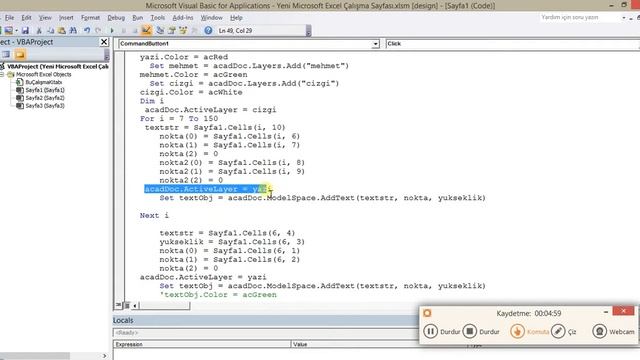Viewport: 640px width, 360px height.
Task: Click the Project pane horizontal scrollbar
Action: (x=35, y=356)
